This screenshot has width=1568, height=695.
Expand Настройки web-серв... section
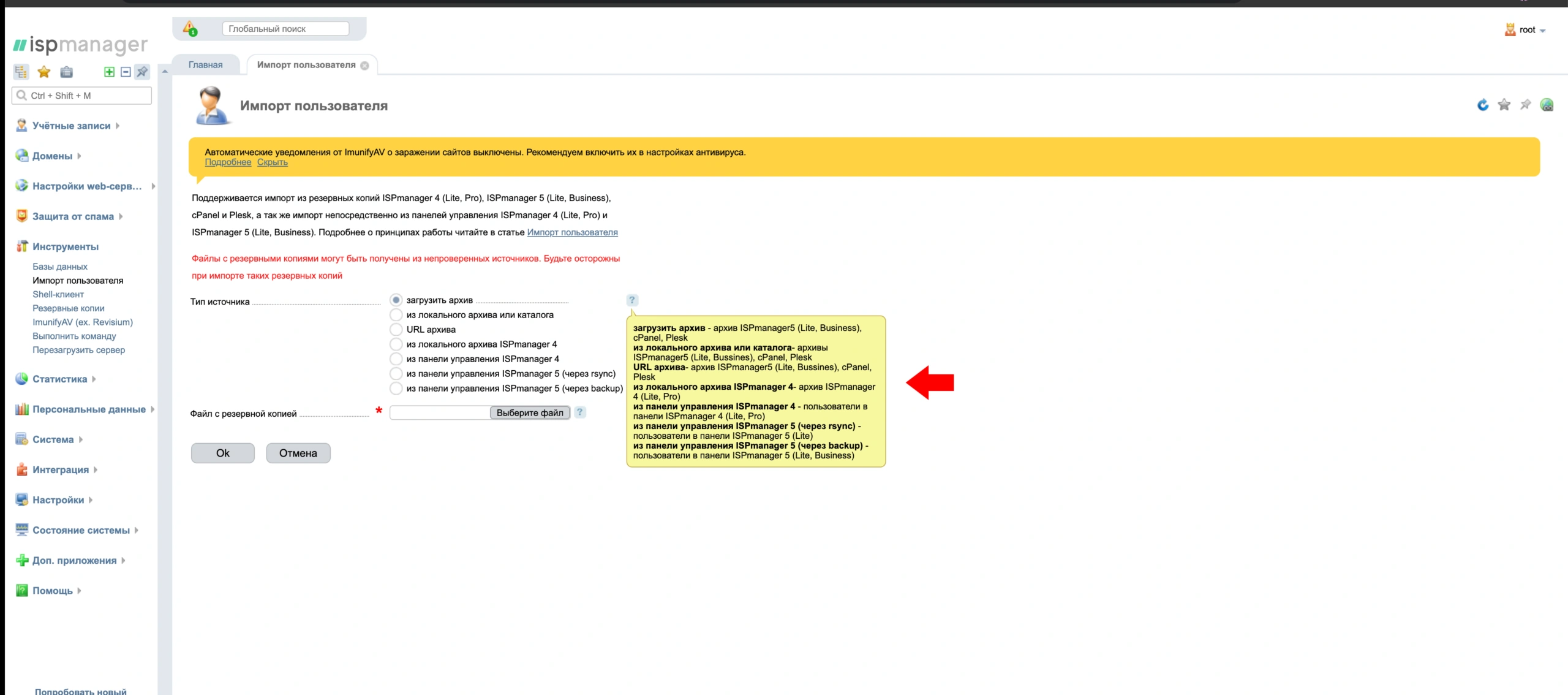click(x=87, y=186)
